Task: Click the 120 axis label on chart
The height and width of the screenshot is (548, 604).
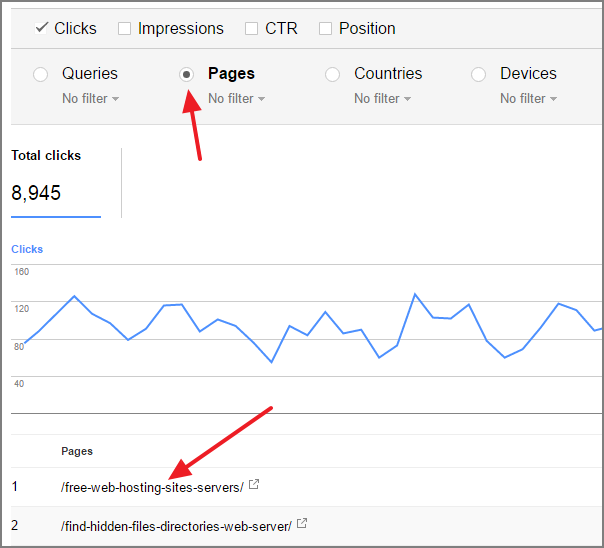Action: [x=22, y=308]
